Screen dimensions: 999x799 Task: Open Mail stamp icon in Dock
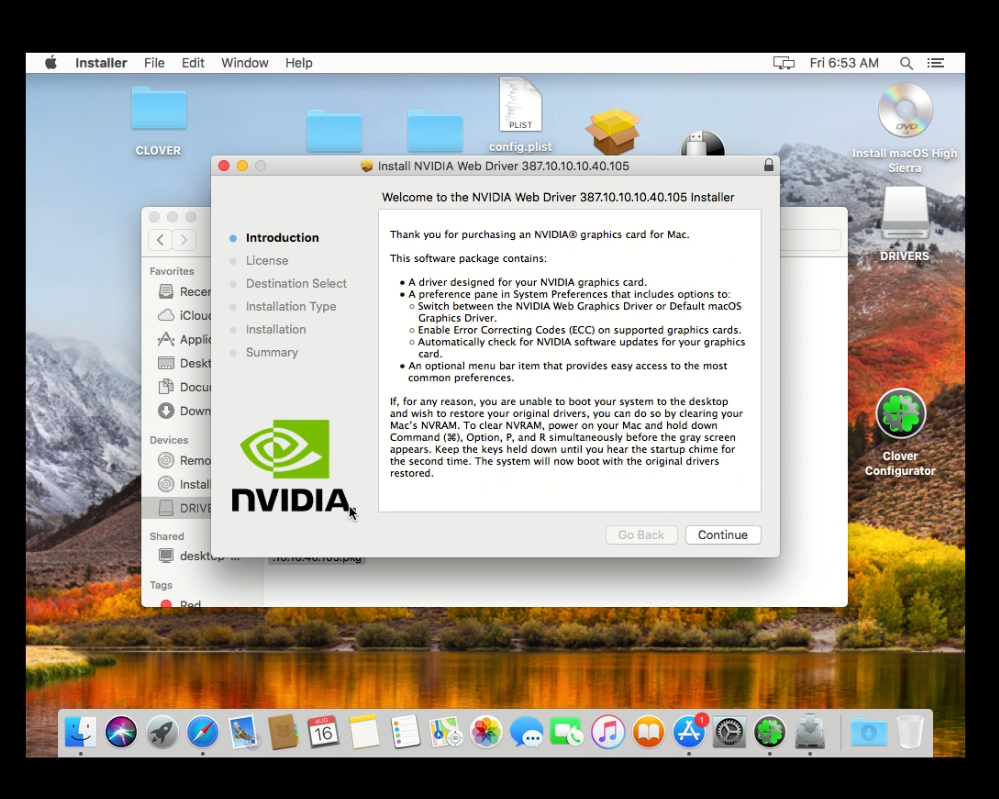243,731
